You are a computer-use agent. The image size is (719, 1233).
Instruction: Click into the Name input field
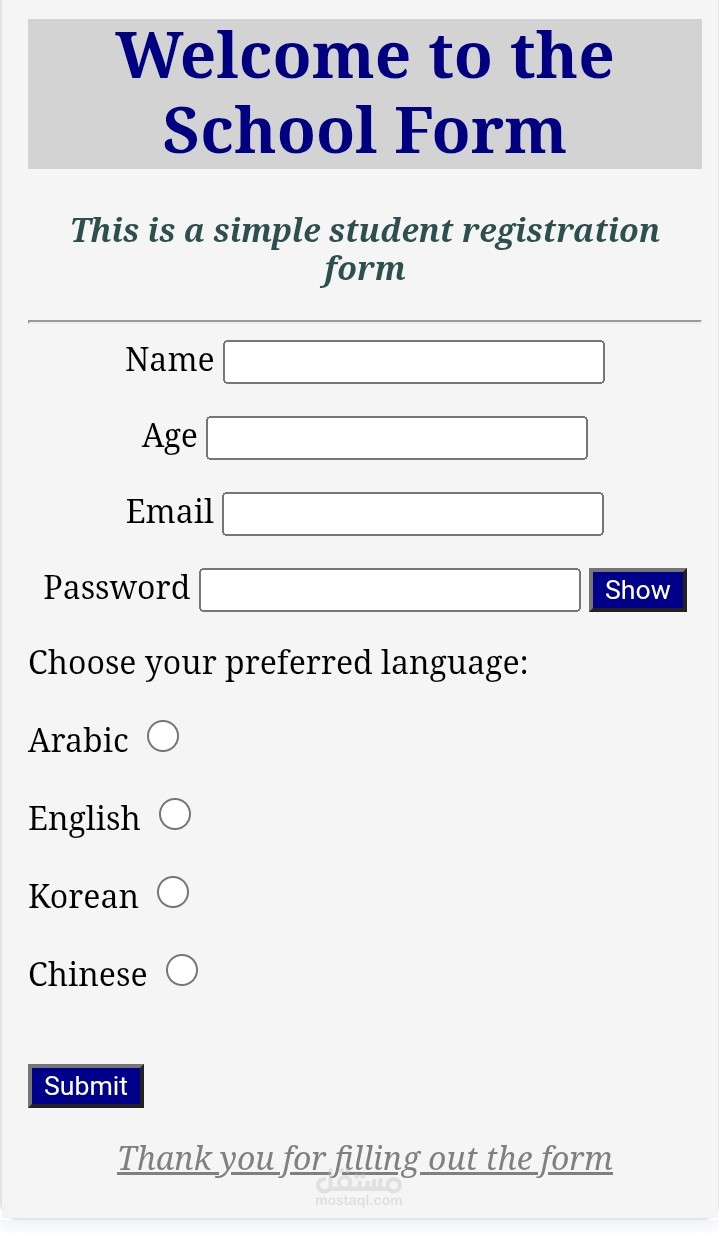click(413, 361)
